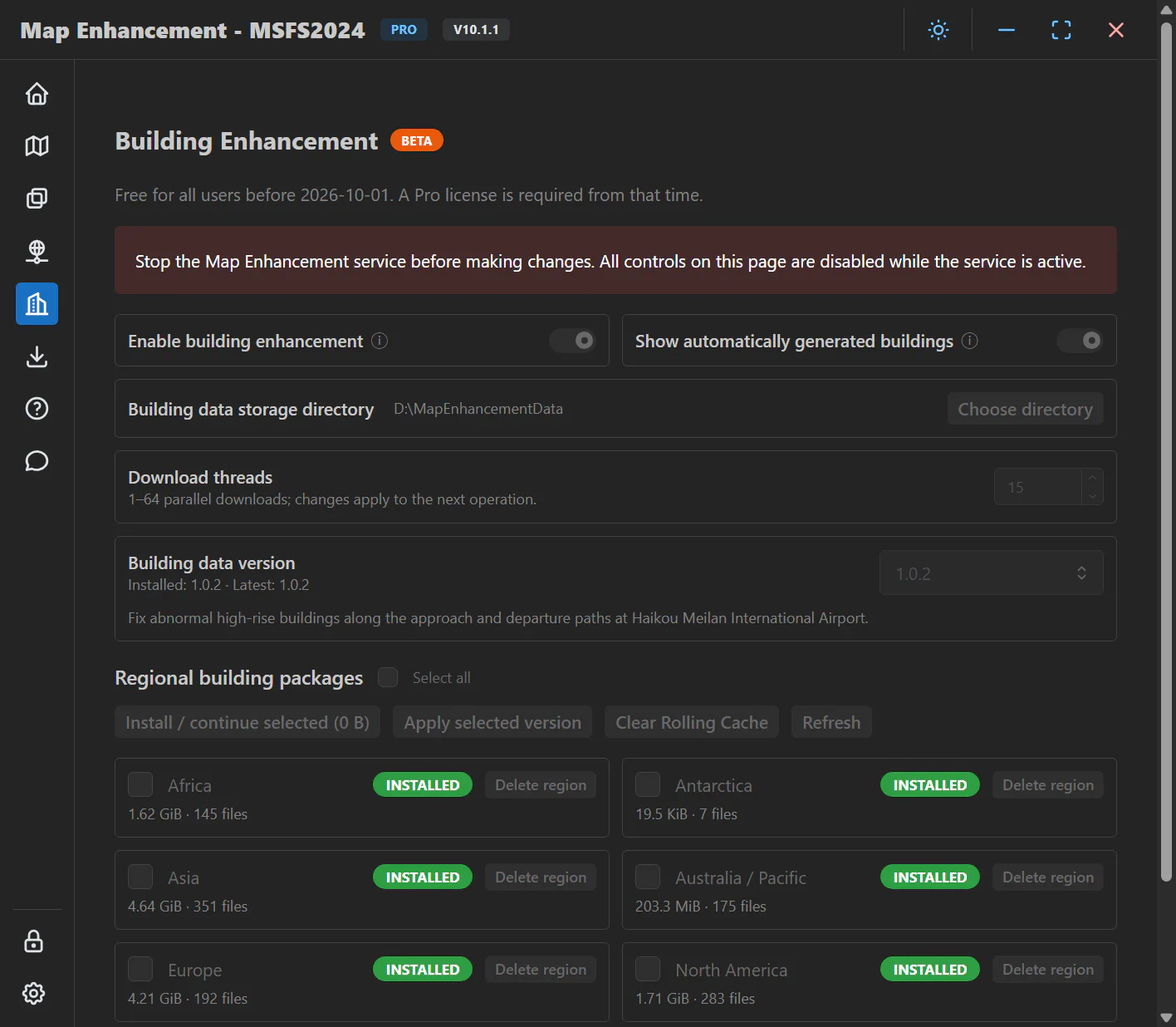Screen dimensions: 1176x1027
Task: Open the chat feedback bubble icon
Action: [x=37, y=461]
